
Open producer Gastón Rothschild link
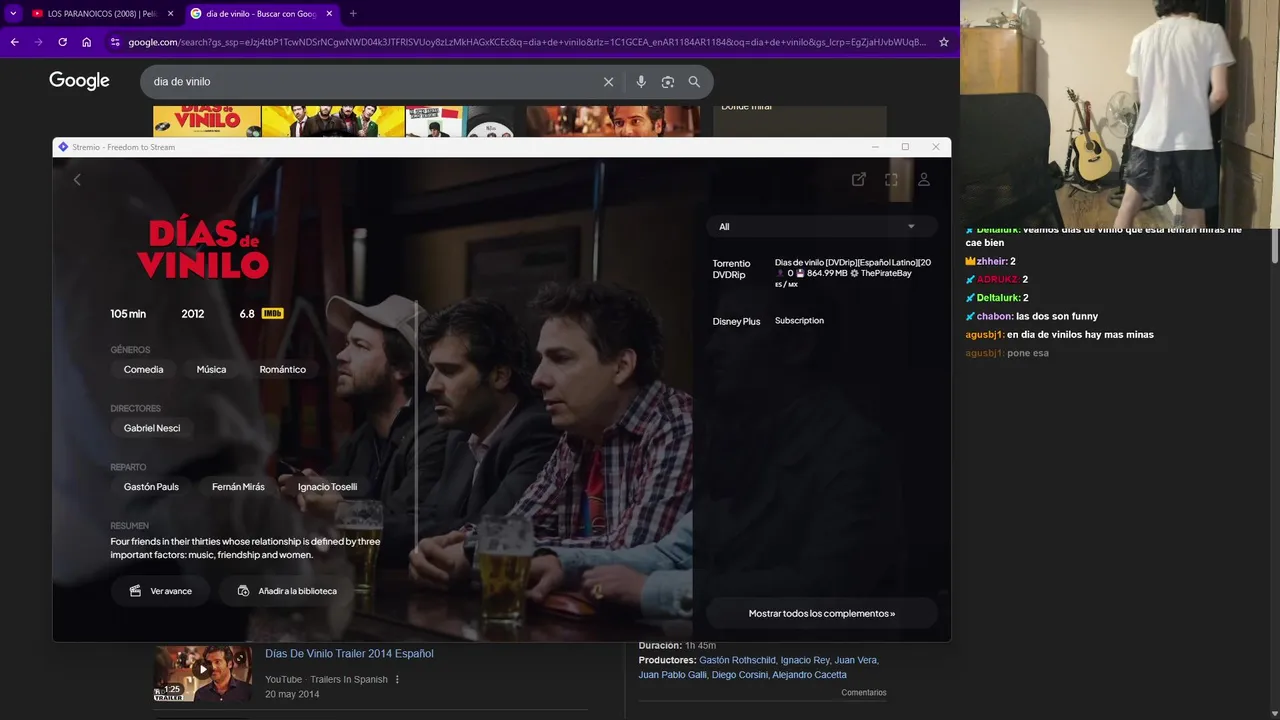pos(738,660)
